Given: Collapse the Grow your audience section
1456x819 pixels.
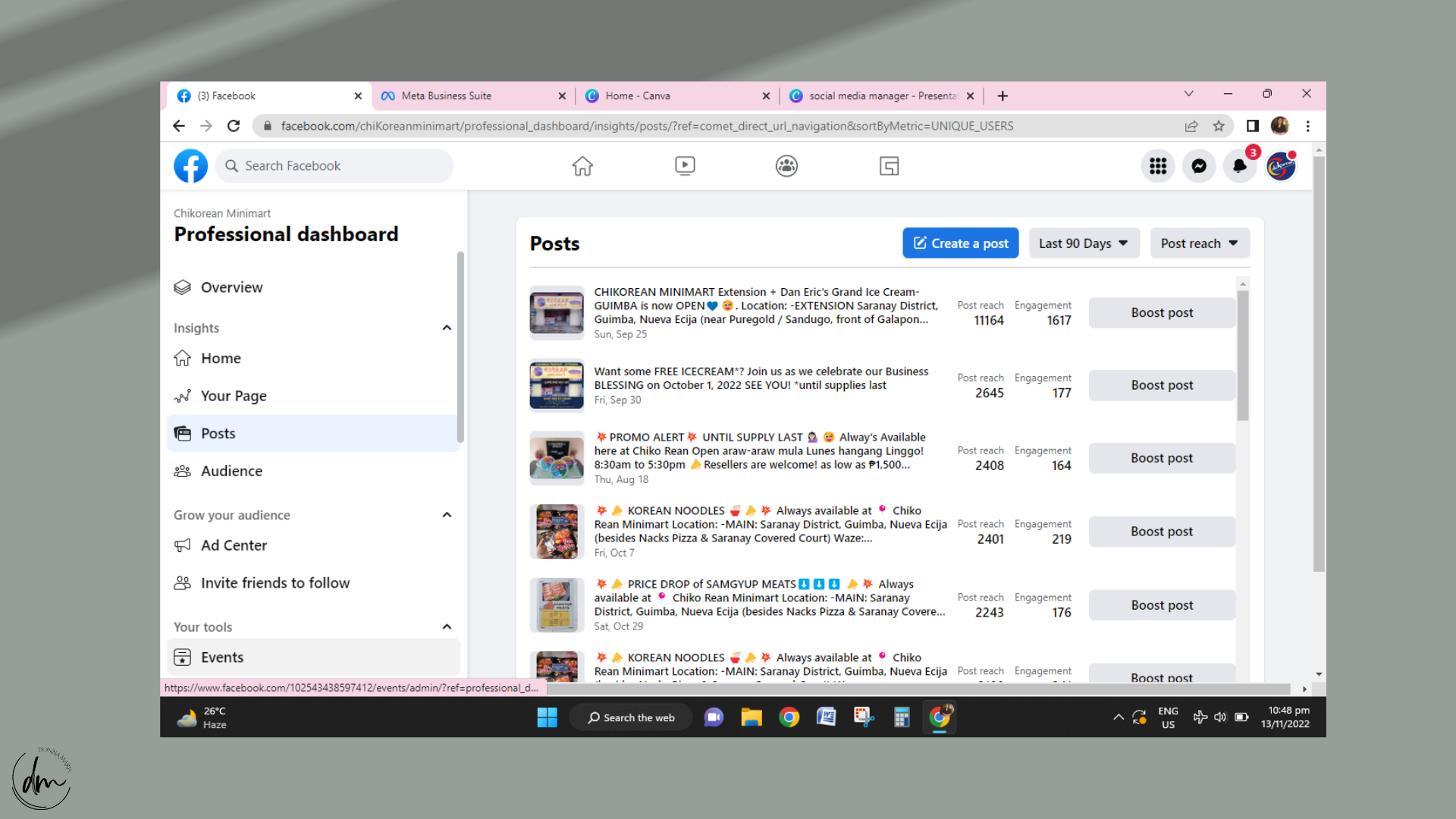Looking at the screenshot, I should point(447,515).
